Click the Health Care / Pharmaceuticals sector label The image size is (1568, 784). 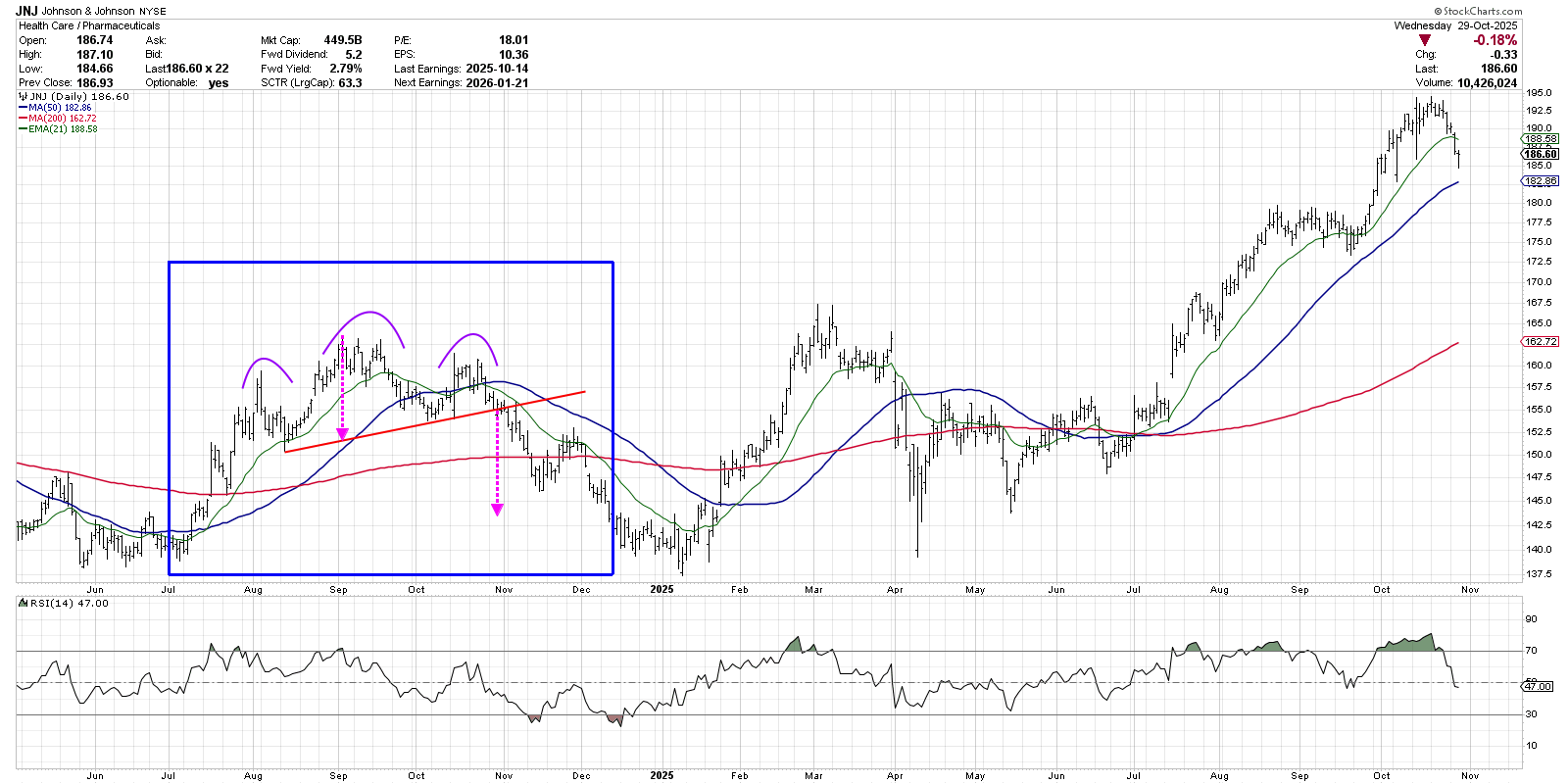coord(89,25)
